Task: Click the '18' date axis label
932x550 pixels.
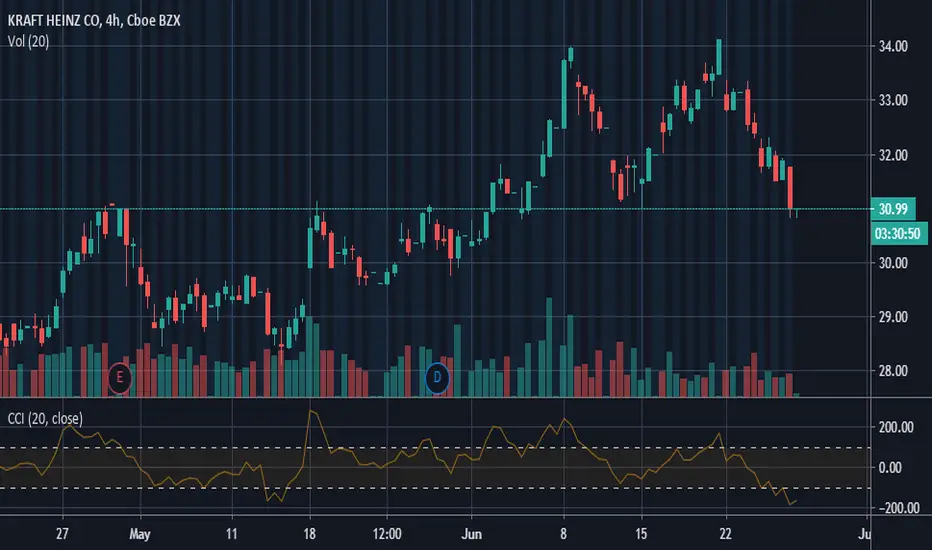Action: coord(310,534)
